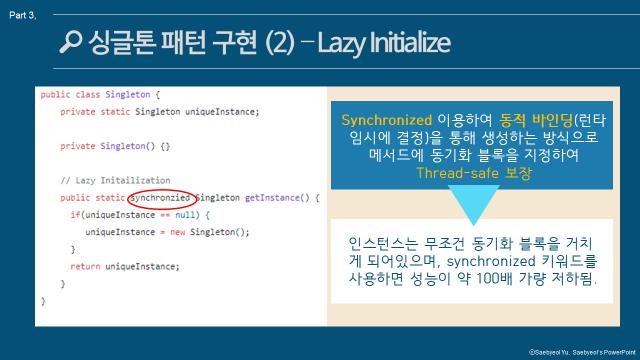Click the yellow 'Synchronized' word in blue box
640x360 pixels.
387,120
